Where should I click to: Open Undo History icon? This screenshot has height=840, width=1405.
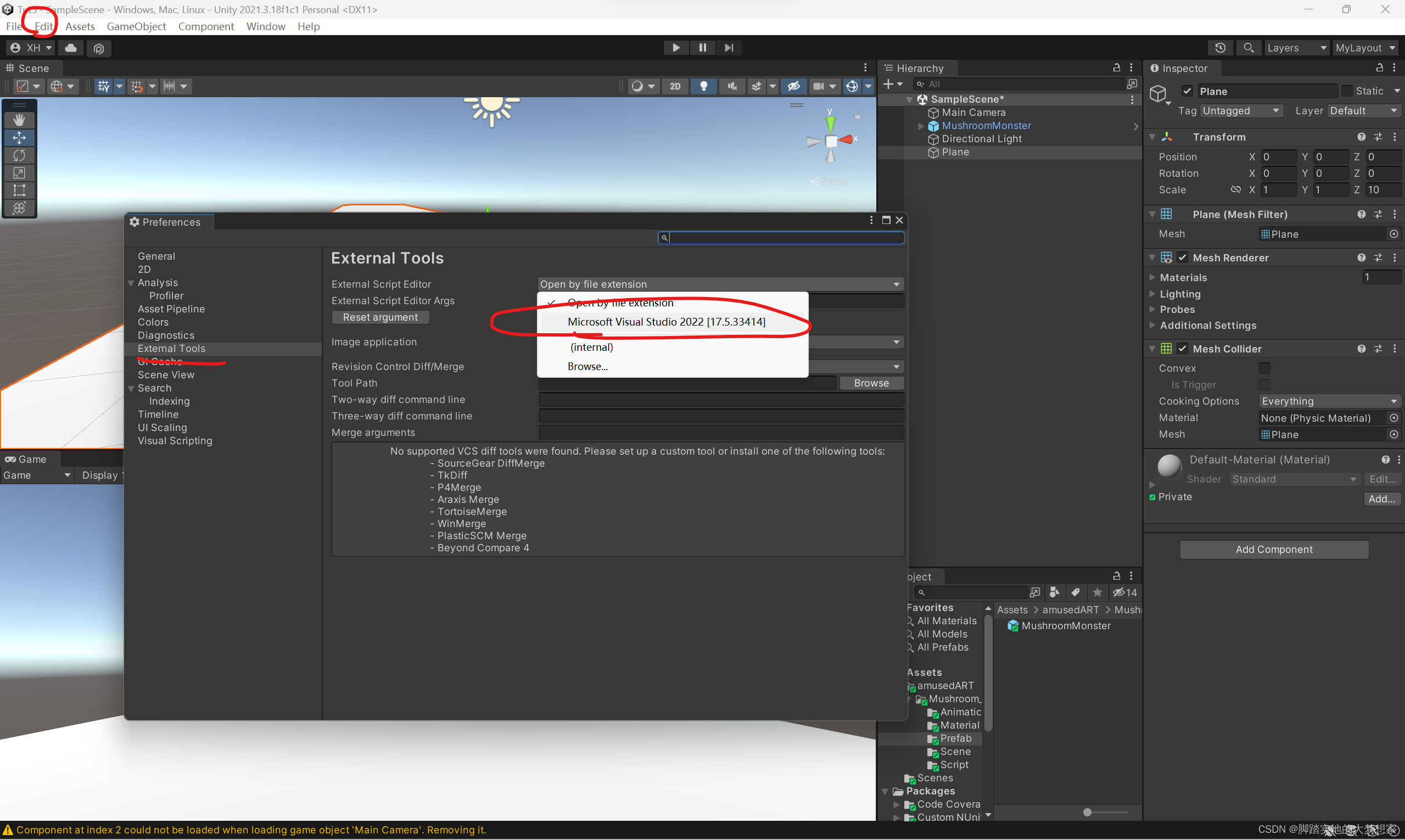click(x=1221, y=48)
